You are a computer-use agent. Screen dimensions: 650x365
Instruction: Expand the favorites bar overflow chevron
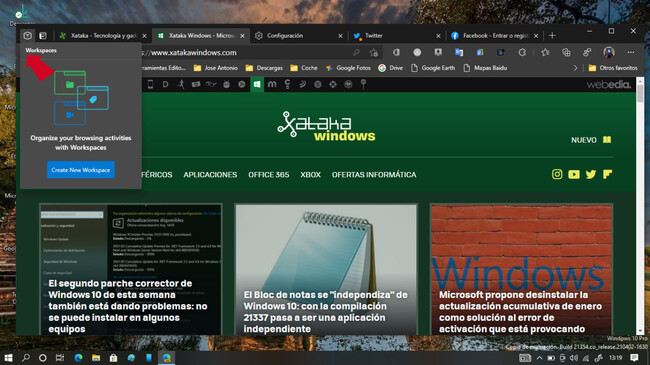[x=575, y=68]
